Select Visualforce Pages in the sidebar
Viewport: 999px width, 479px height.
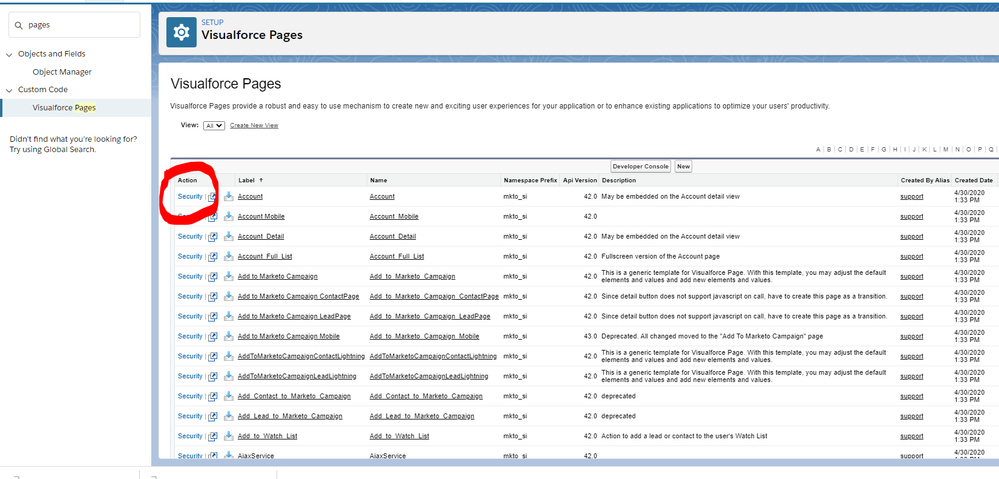point(64,107)
